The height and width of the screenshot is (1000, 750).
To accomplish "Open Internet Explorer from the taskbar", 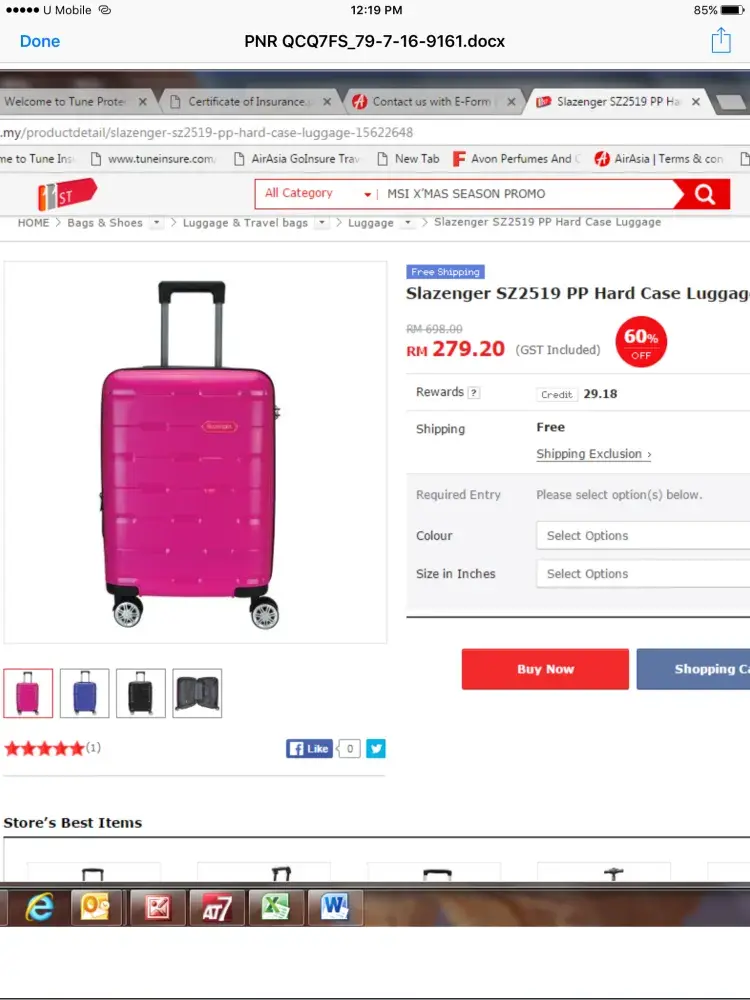I will [x=39, y=907].
